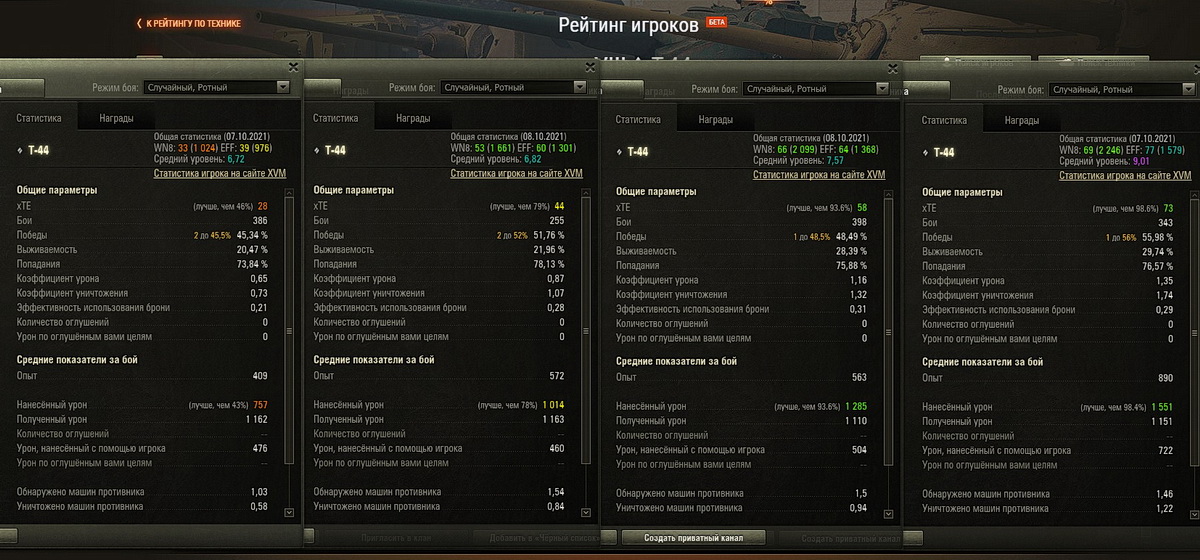
Task: Click the scroll-down arrow in the second statistics panel
Action: 587,513
